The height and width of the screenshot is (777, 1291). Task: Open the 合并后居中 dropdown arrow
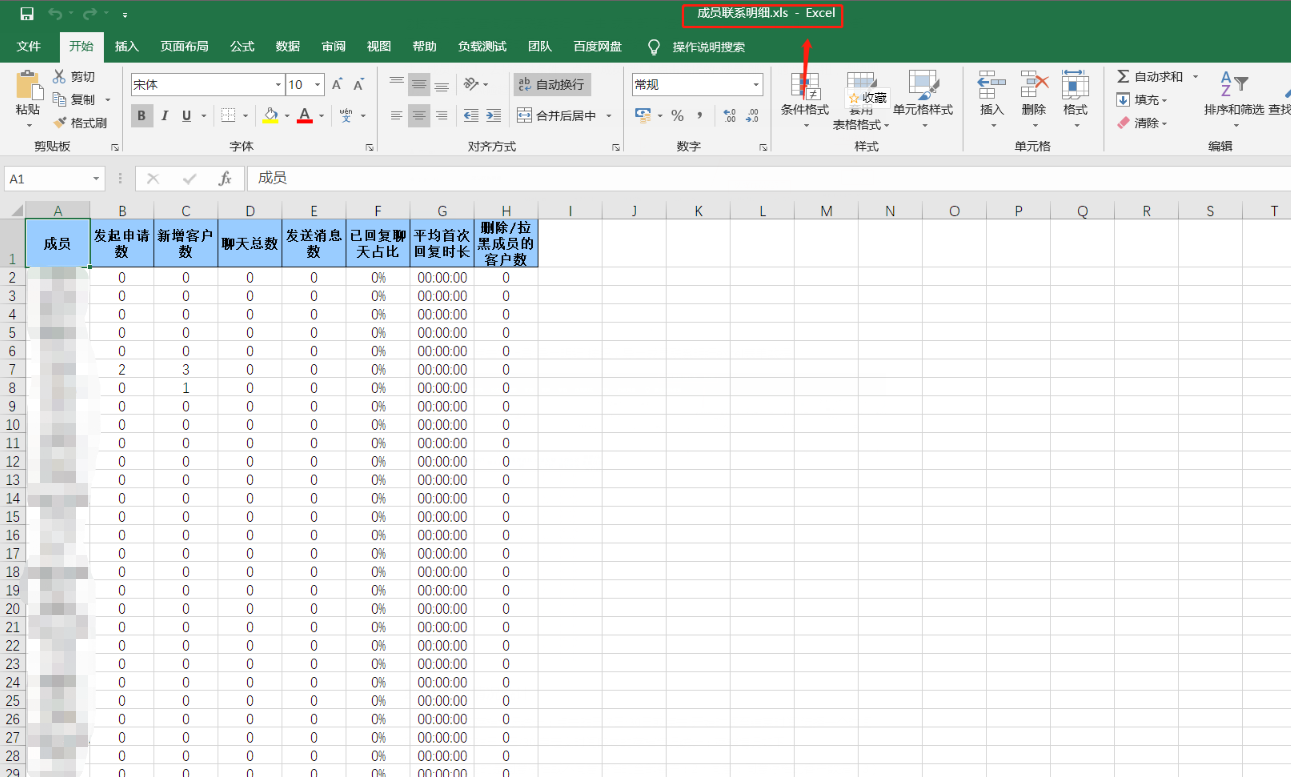608,116
